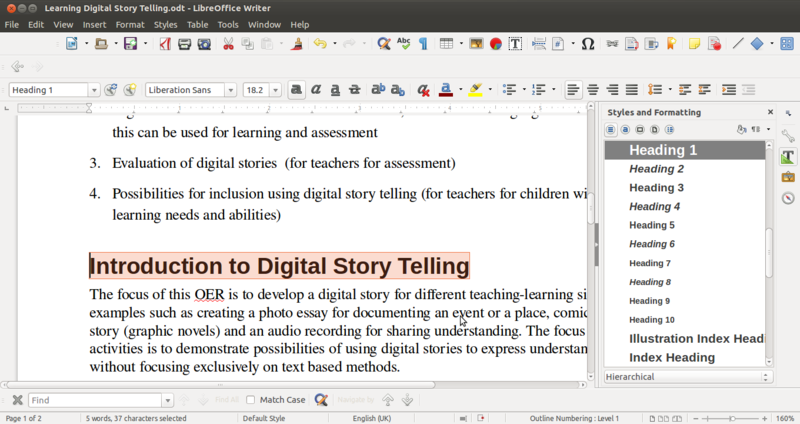Open the Highlighting Color dropdown arrow
800x424 pixels.
tap(490, 90)
